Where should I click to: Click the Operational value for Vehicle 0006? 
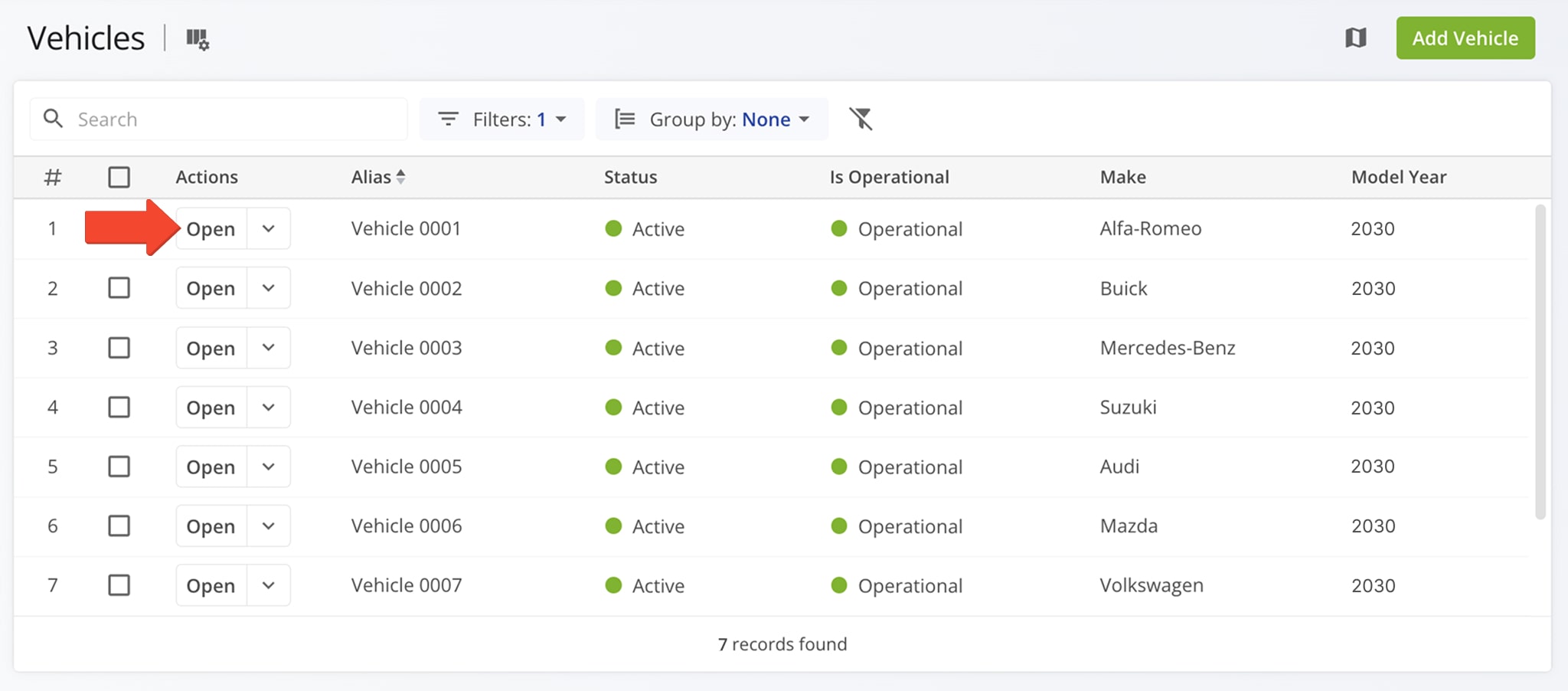coord(897,526)
